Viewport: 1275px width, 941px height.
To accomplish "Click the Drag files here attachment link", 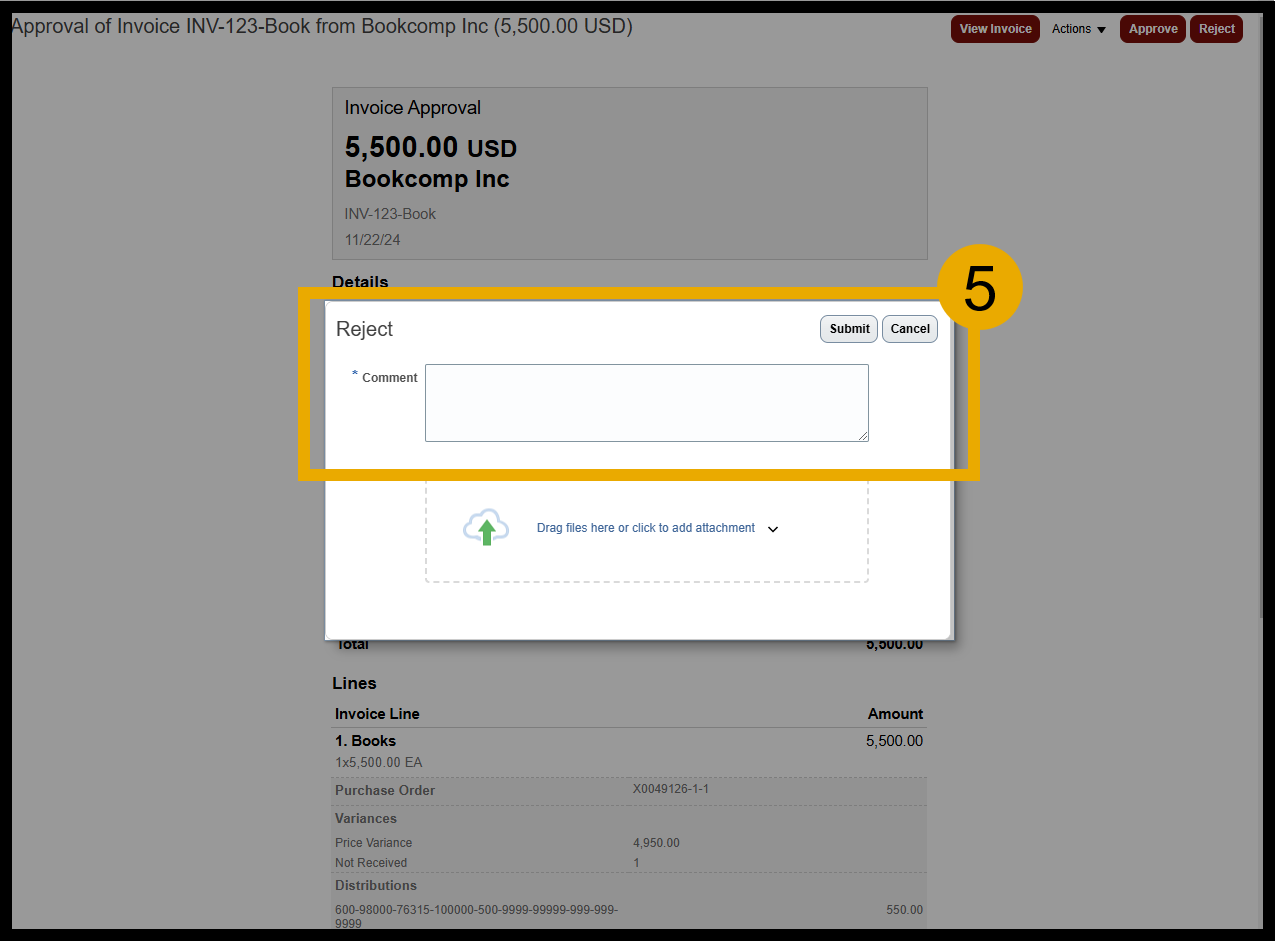I will click(645, 528).
